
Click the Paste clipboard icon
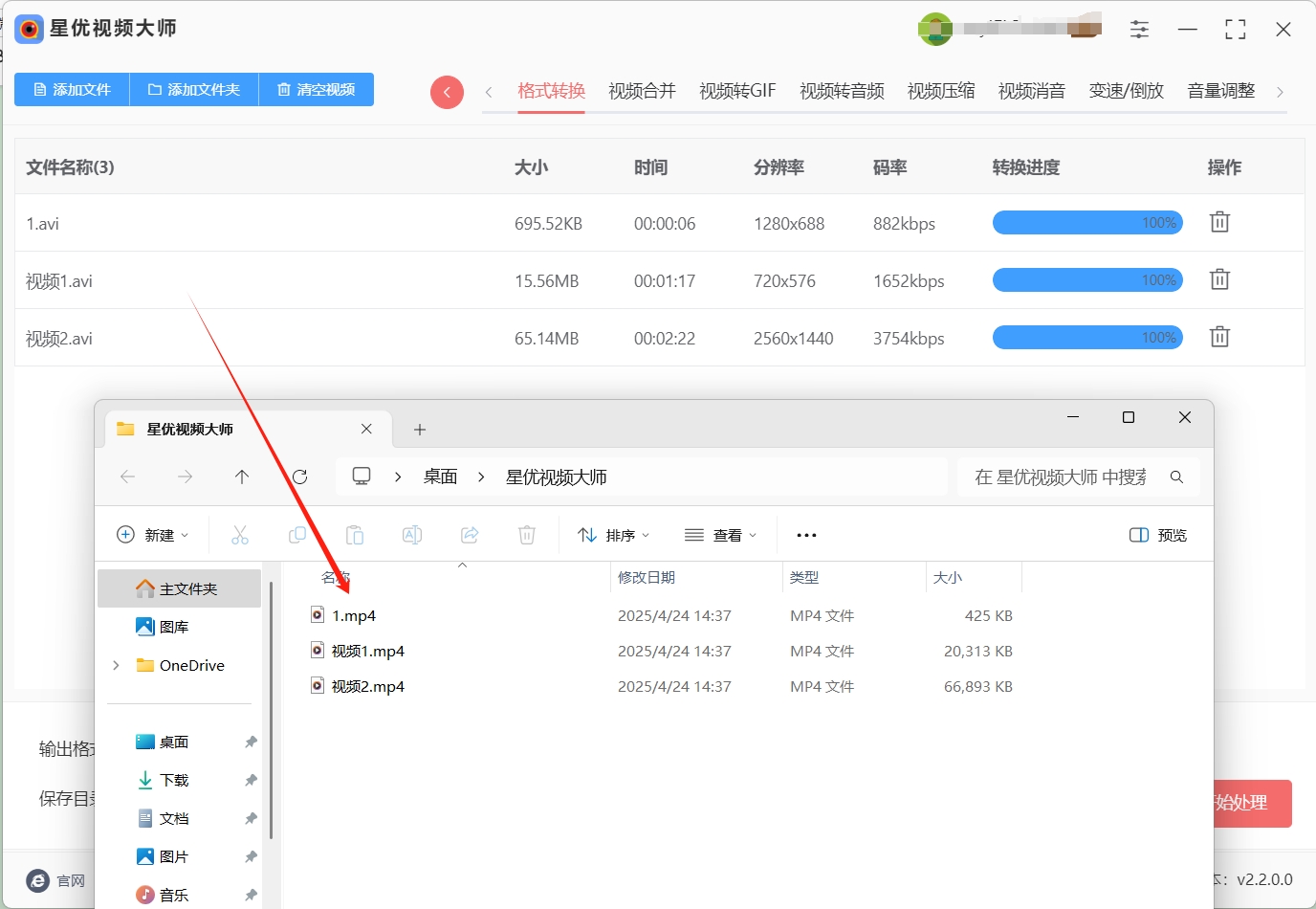tap(355, 535)
